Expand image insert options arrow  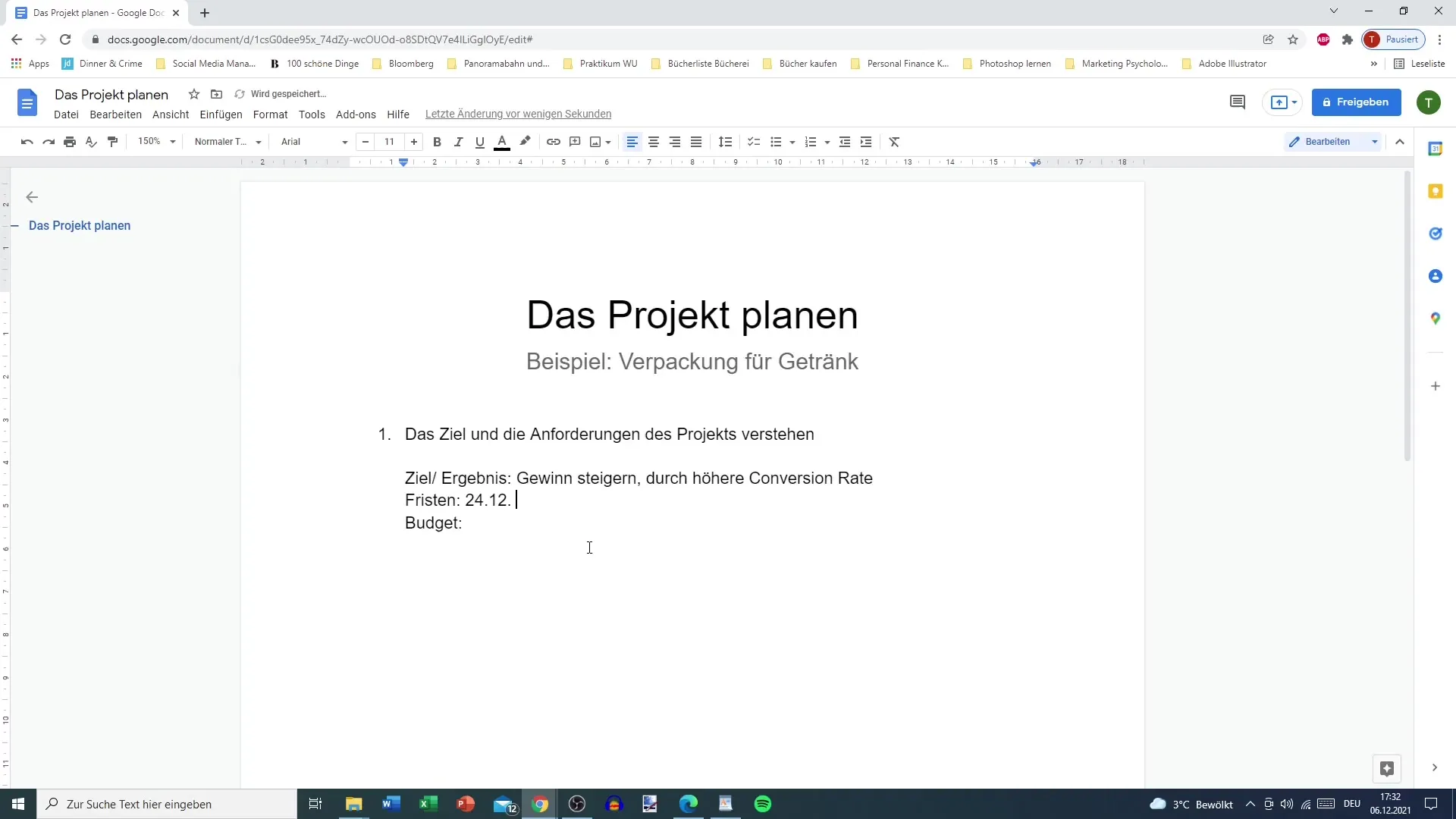coord(608,142)
